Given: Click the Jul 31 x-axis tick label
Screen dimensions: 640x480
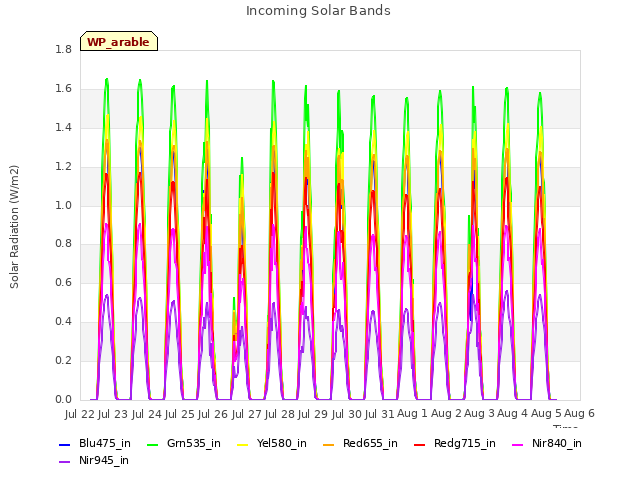Looking at the screenshot, I should coord(379,414).
